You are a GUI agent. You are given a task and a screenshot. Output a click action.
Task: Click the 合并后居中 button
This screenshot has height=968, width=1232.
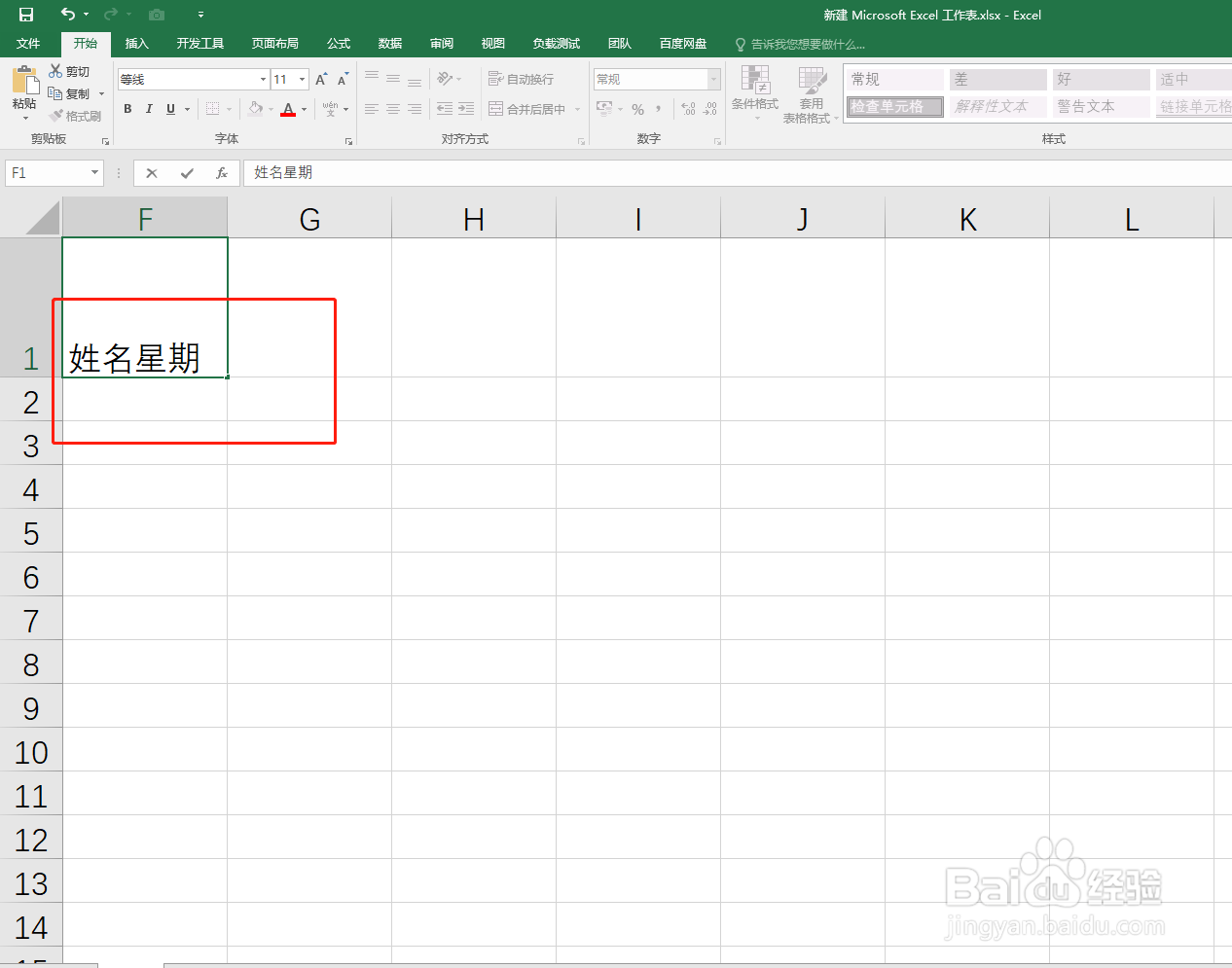(527, 109)
